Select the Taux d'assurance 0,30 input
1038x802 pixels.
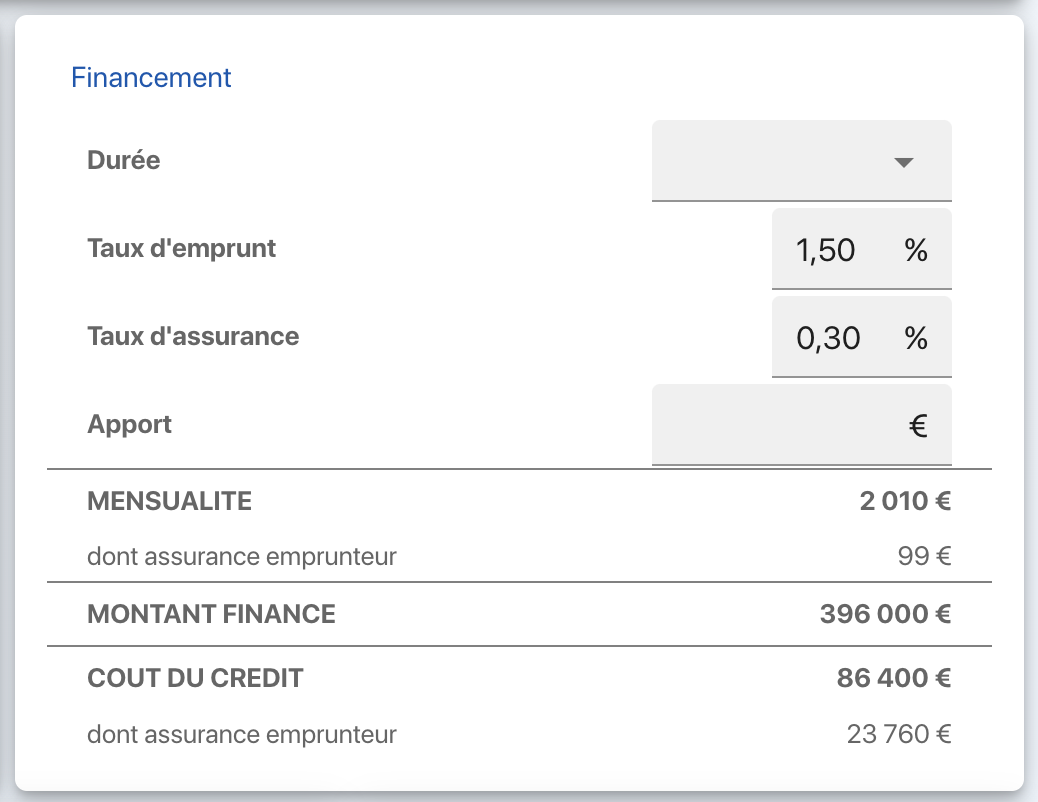tap(828, 338)
